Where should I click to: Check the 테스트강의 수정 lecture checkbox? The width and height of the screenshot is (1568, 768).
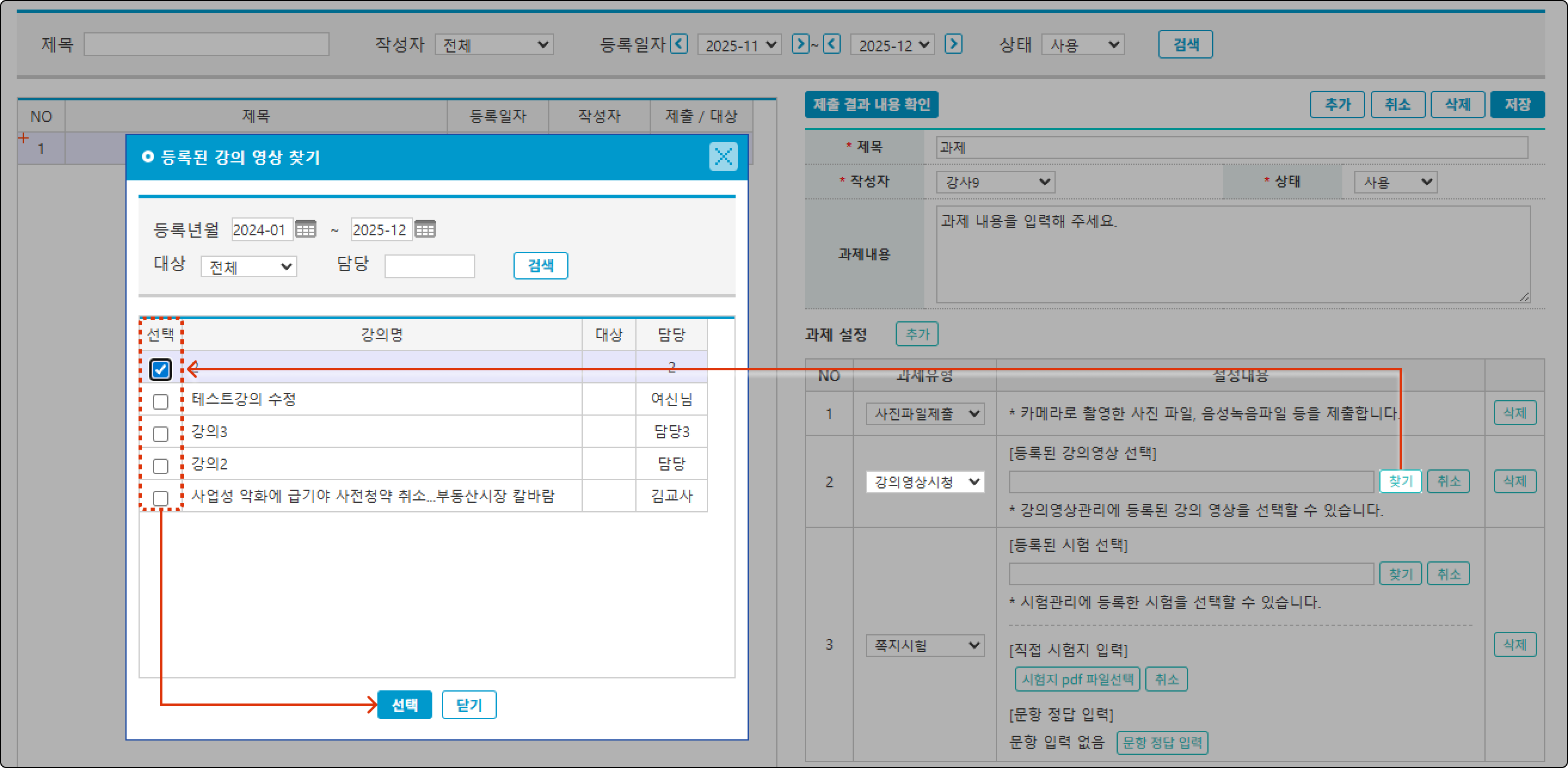pyautogui.click(x=161, y=402)
